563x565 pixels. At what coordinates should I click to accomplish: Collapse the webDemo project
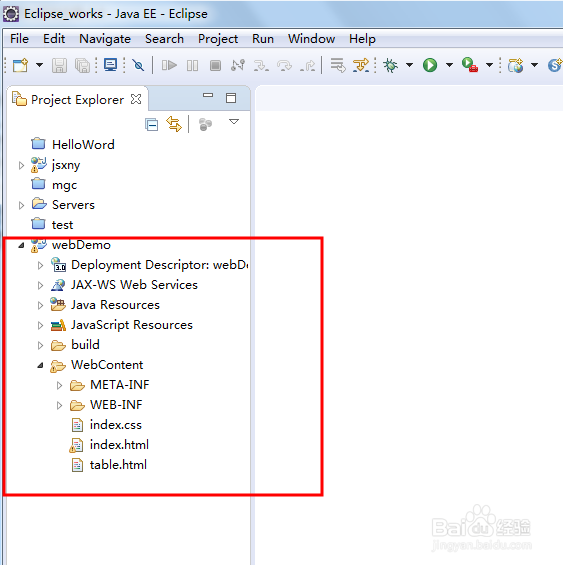click(21, 245)
